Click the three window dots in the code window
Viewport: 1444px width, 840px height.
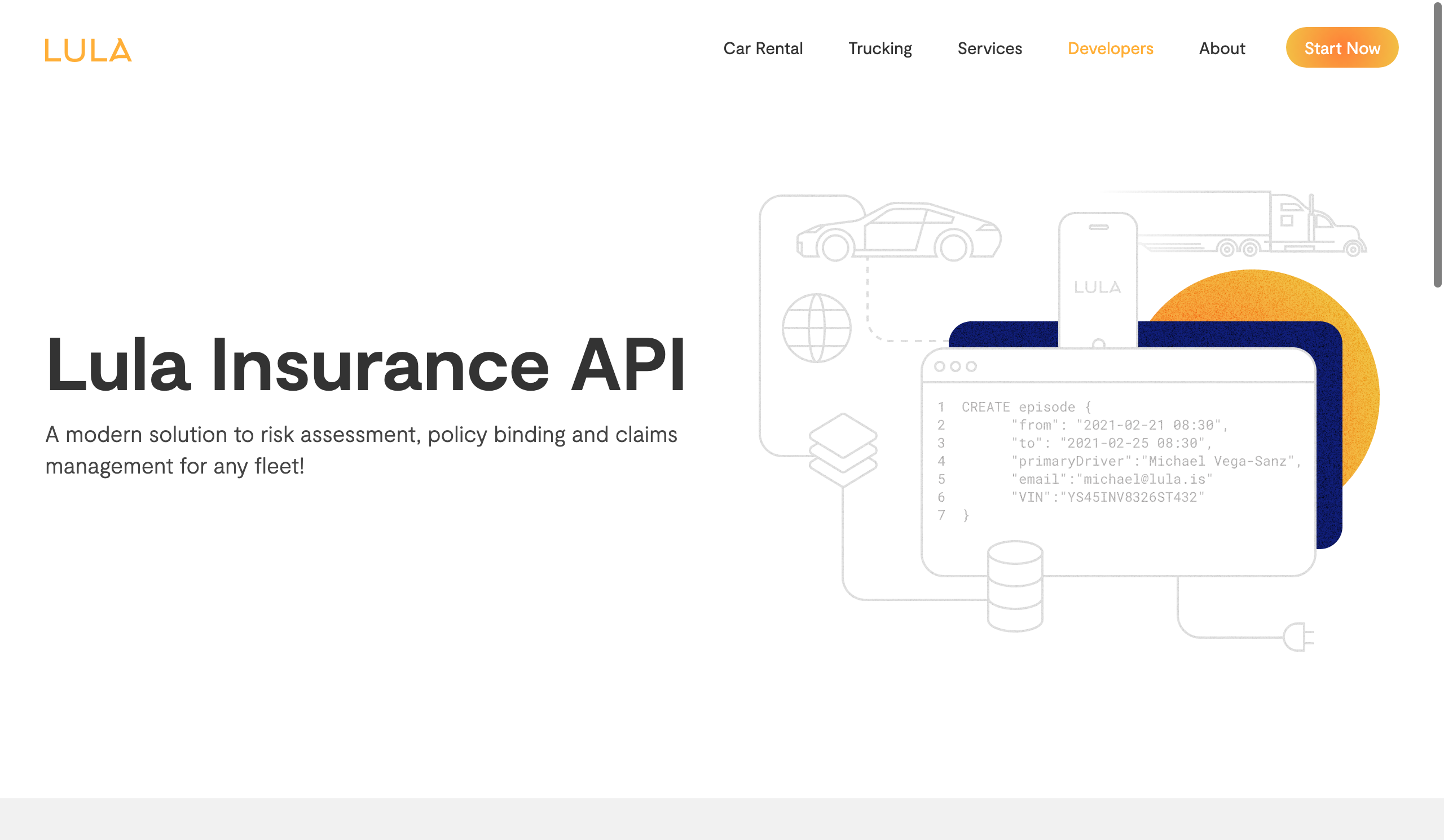click(954, 366)
